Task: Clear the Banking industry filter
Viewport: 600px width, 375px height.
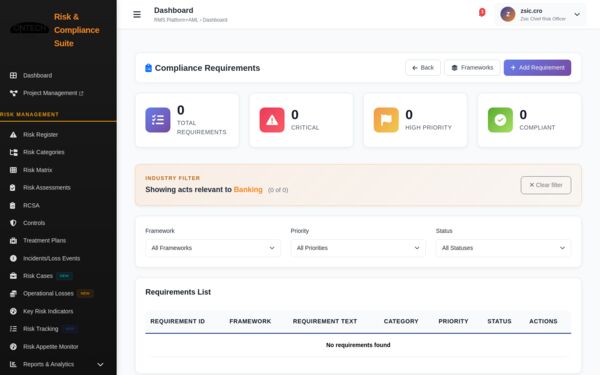Action: pos(546,185)
